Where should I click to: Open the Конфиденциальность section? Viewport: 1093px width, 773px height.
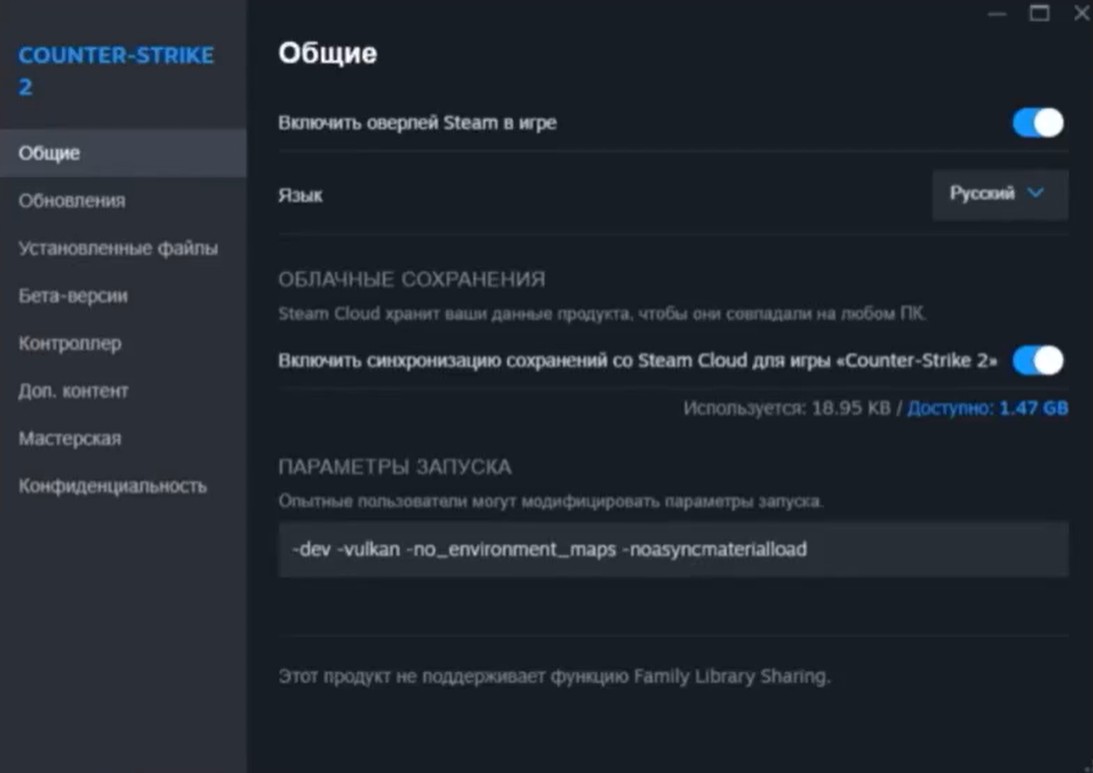pos(113,486)
